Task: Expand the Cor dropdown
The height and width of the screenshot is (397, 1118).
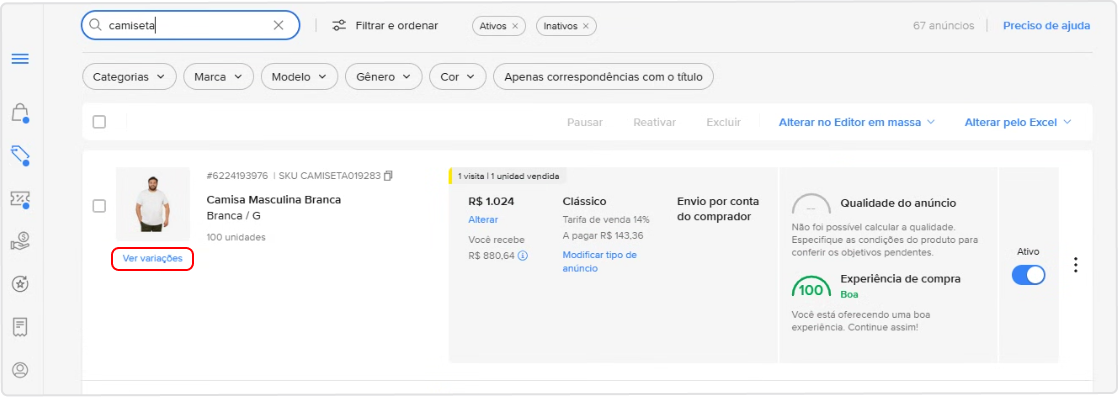Action: 458,77
